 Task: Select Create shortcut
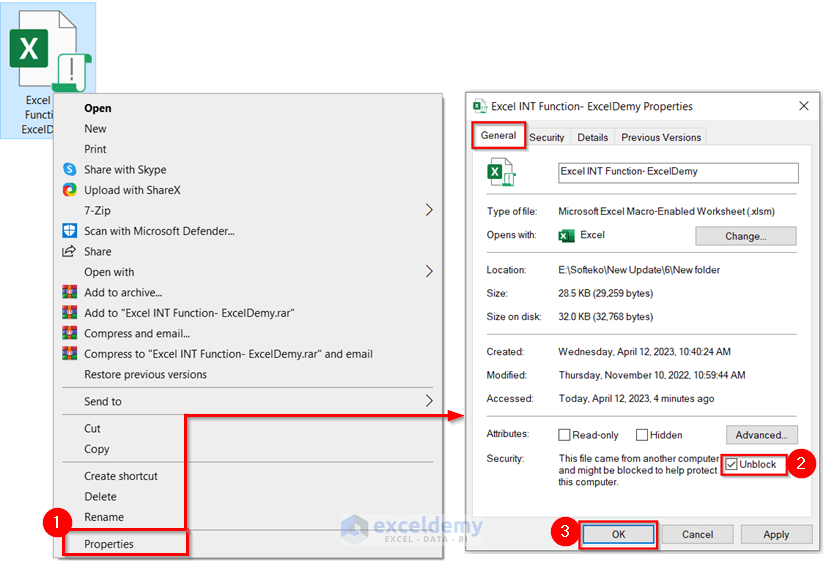click(120, 476)
